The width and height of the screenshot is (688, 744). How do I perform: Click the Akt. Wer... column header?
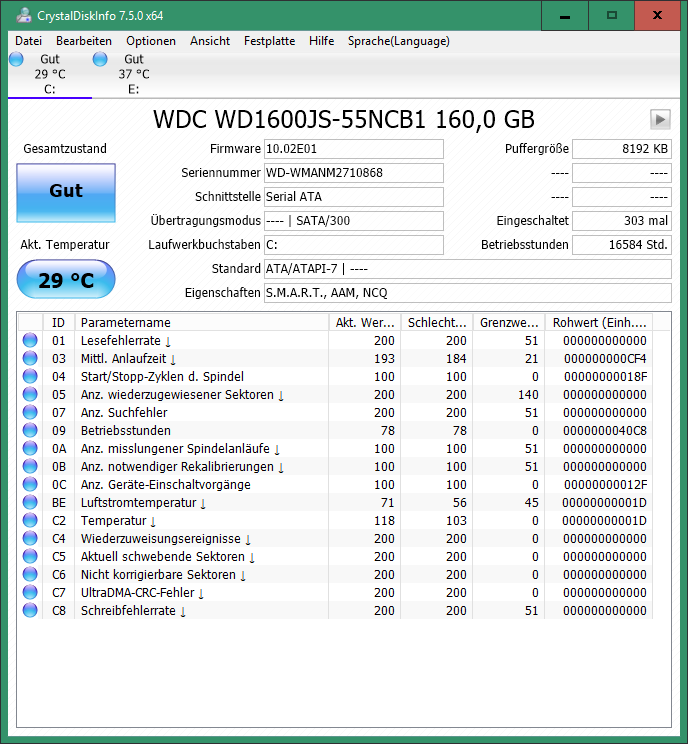click(x=365, y=323)
